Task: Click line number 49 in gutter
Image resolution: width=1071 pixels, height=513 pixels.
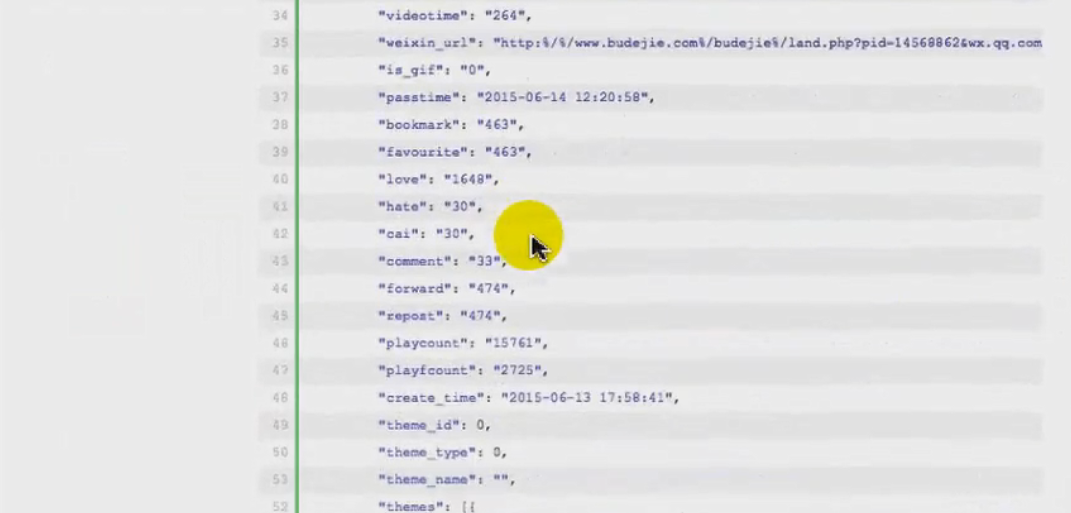Action: 280,425
